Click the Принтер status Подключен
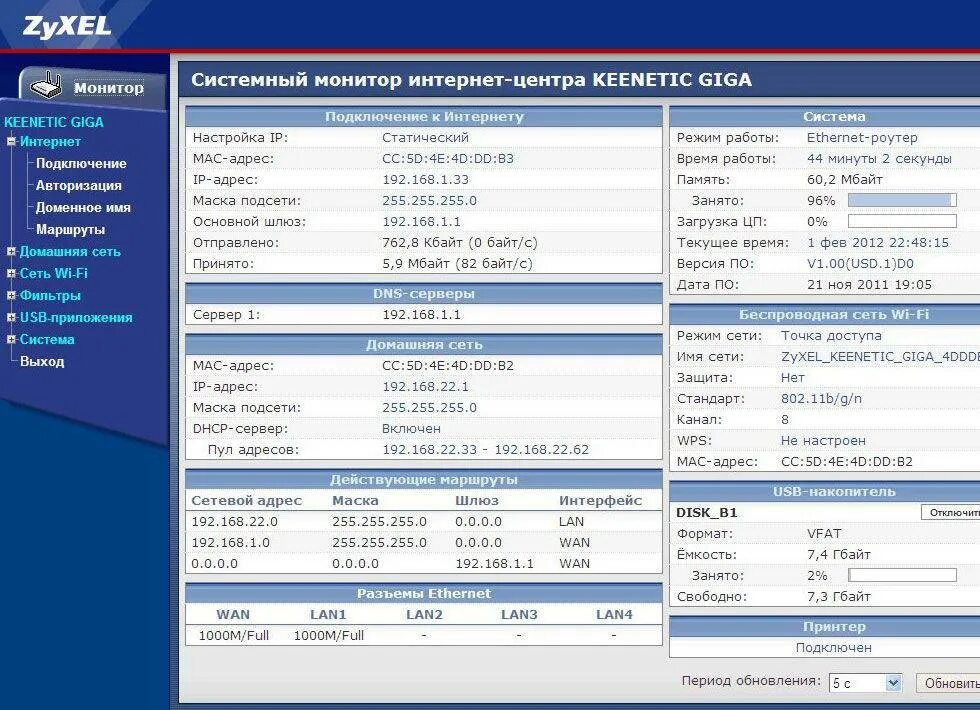Image resolution: width=980 pixels, height=710 pixels. tap(833, 648)
